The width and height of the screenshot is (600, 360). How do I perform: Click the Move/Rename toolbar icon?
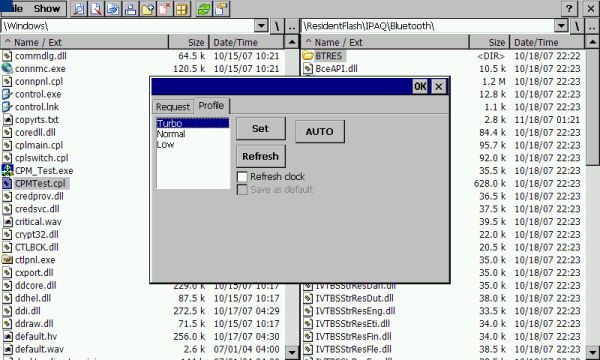tap(130, 9)
